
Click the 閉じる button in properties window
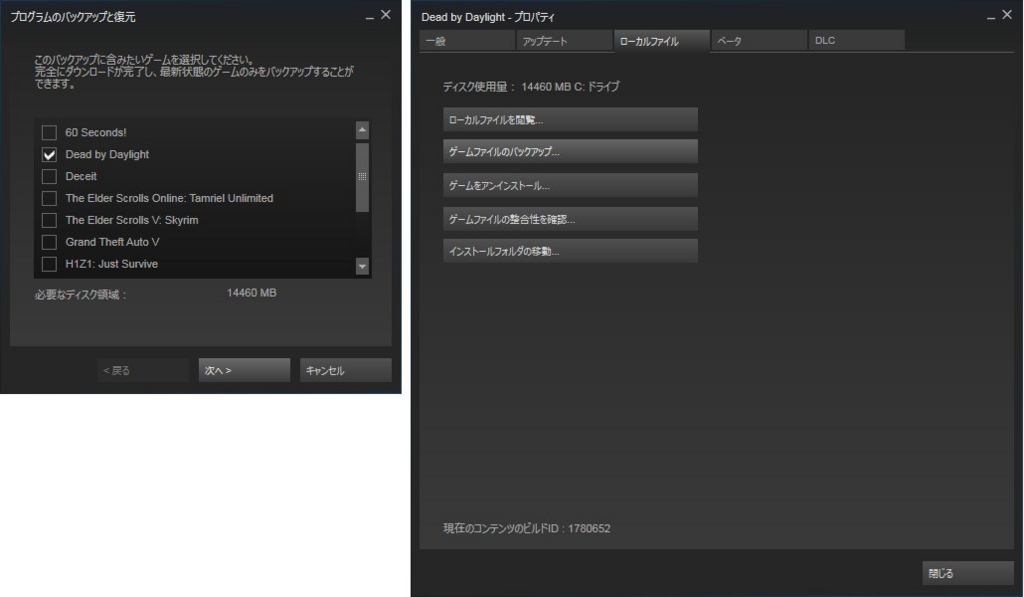[968, 573]
